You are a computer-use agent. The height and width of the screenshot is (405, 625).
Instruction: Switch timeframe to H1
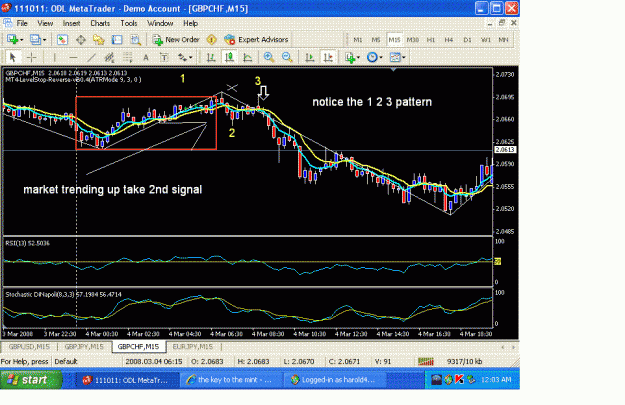click(x=430, y=40)
